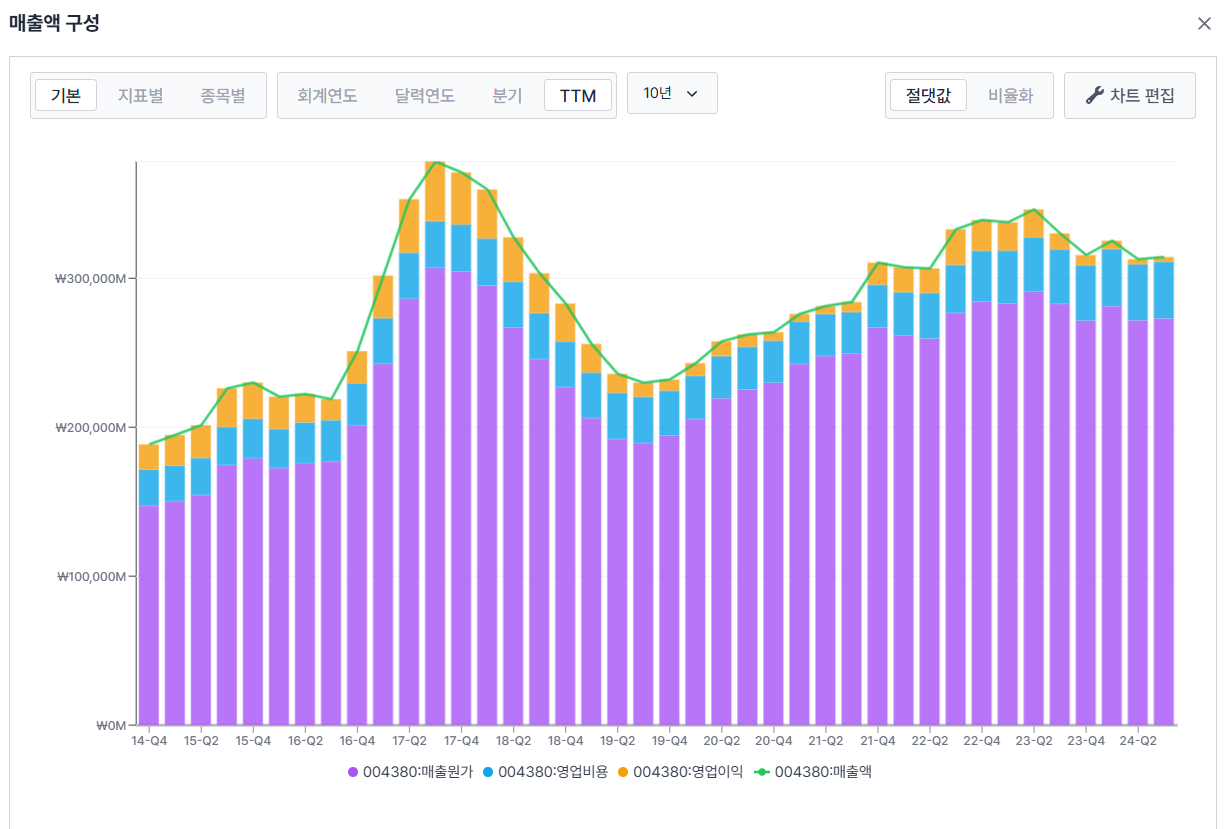Screen dimensions: 1229x829
Task: Select 달력연도 period option
Action: click(425, 96)
